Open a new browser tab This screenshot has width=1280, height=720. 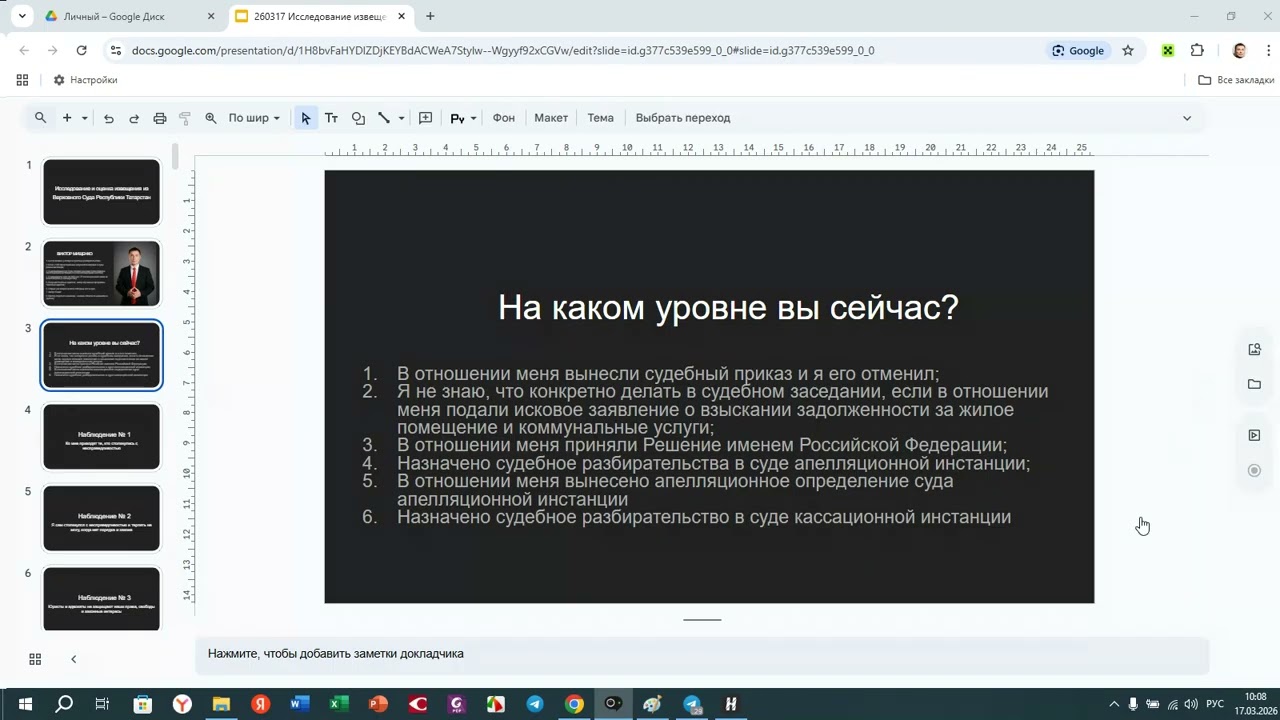point(430,17)
